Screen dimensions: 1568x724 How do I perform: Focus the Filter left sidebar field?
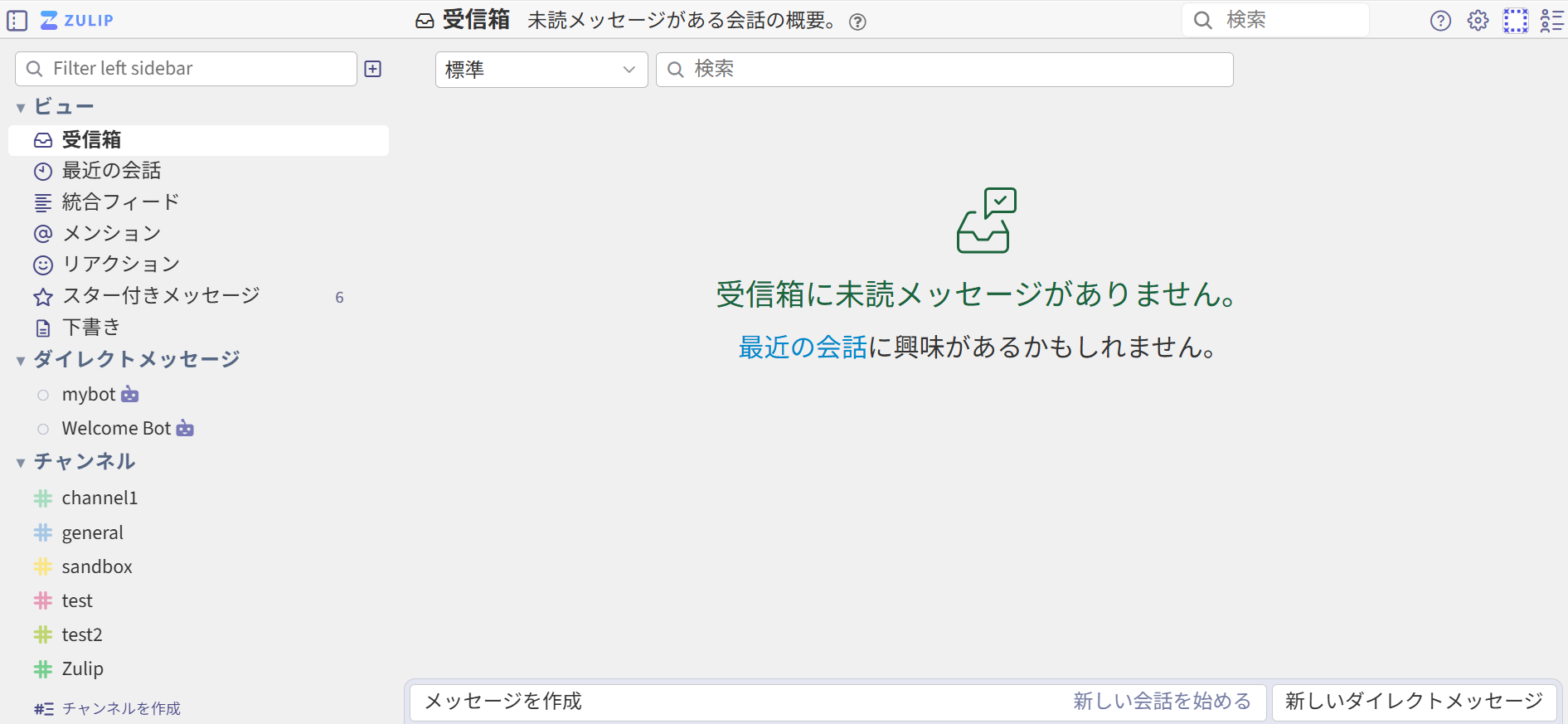coord(187,69)
